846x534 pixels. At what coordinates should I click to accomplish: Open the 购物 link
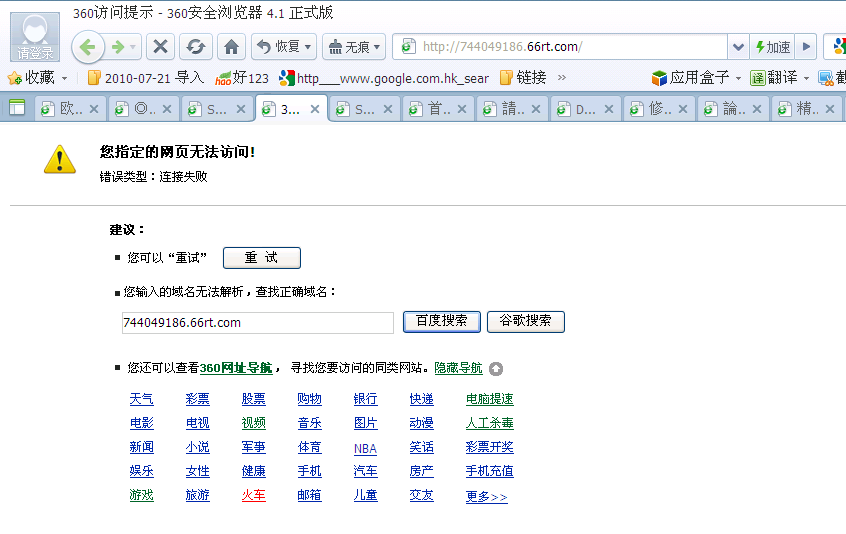pos(310,399)
